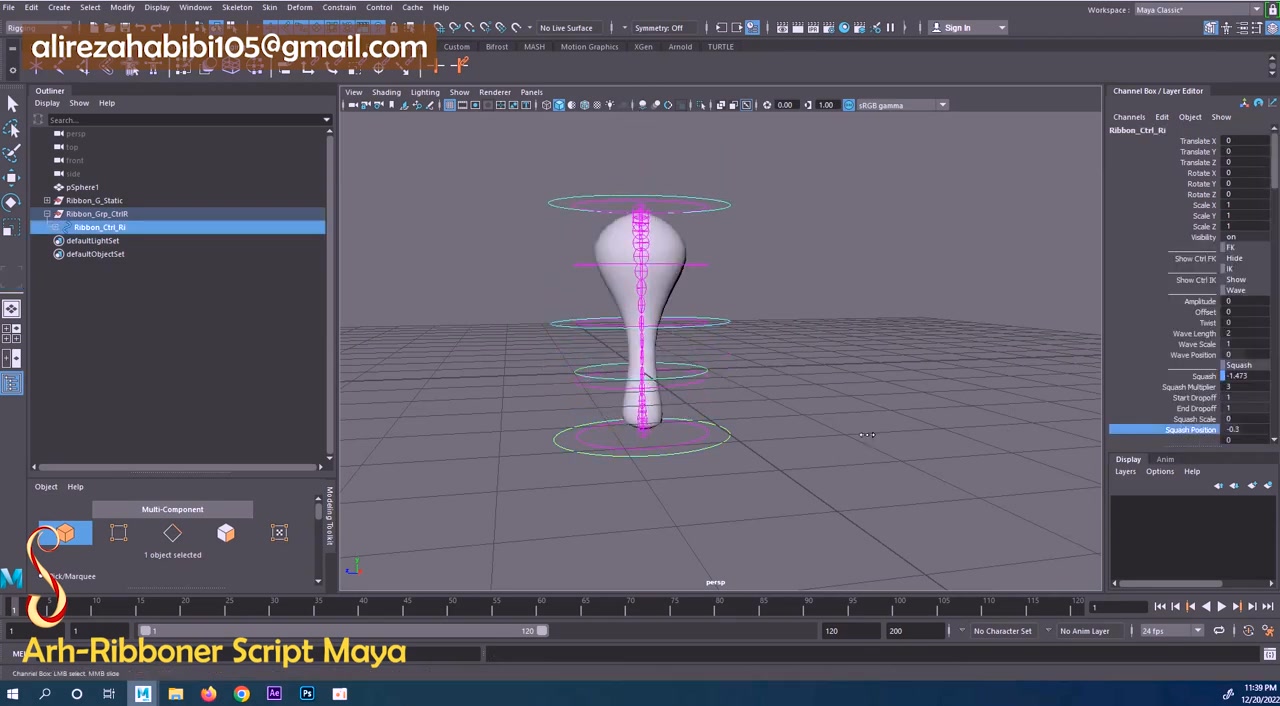Viewport: 1280px width, 706px height.
Task: Toggle smooth shade all in viewport
Action: (x=559, y=105)
